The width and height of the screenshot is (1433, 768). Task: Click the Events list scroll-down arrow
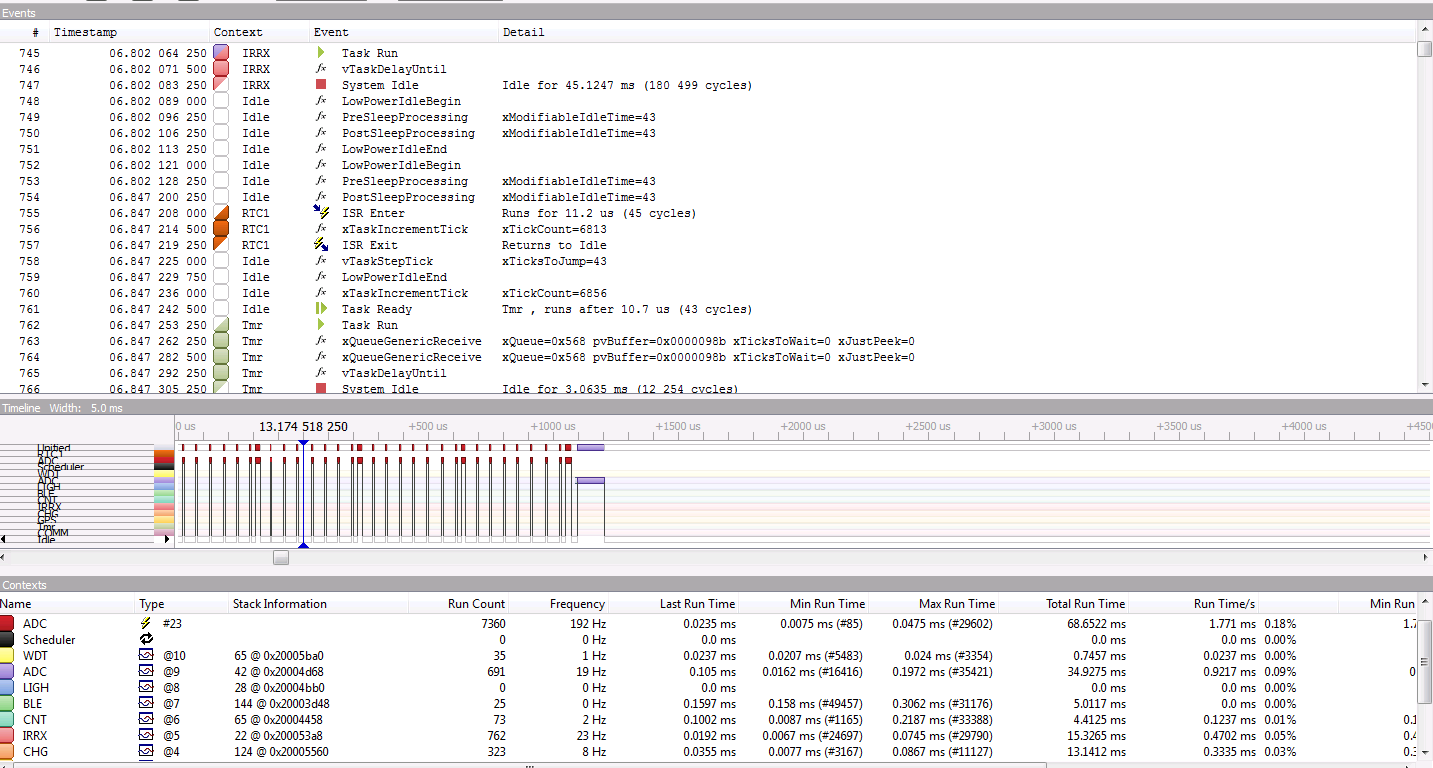(x=1425, y=384)
